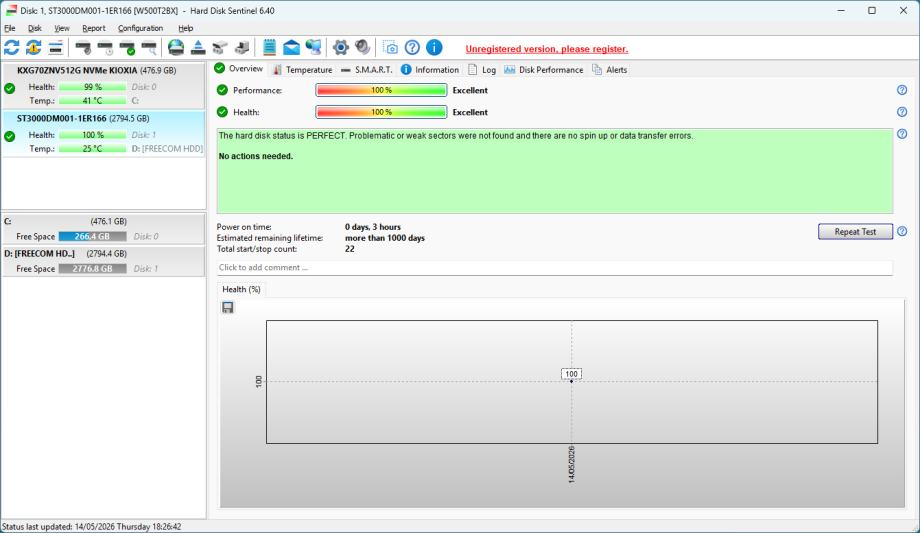This screenshot has height=533, width=920.
Task: Click the Unregistered version register link
Action: pyautogui.click(x=547, y=49)
